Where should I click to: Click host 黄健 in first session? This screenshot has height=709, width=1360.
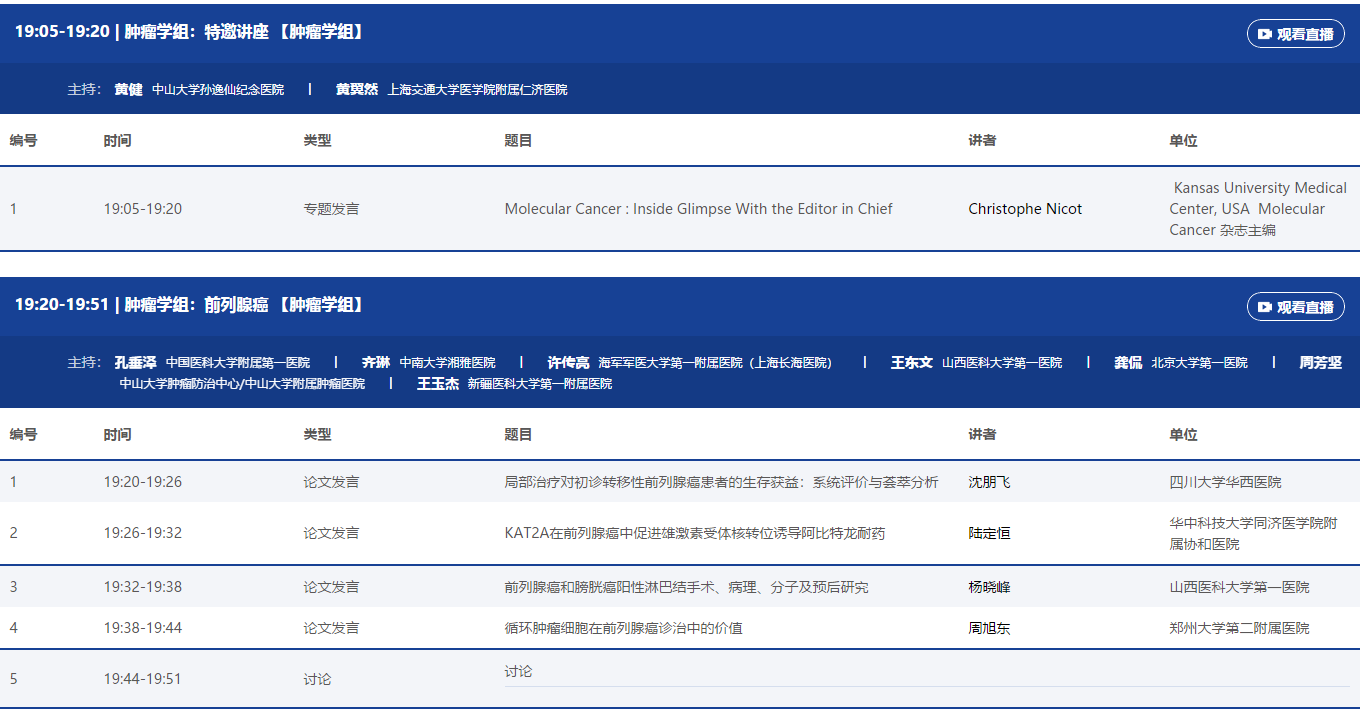click(x=128, y=89)
